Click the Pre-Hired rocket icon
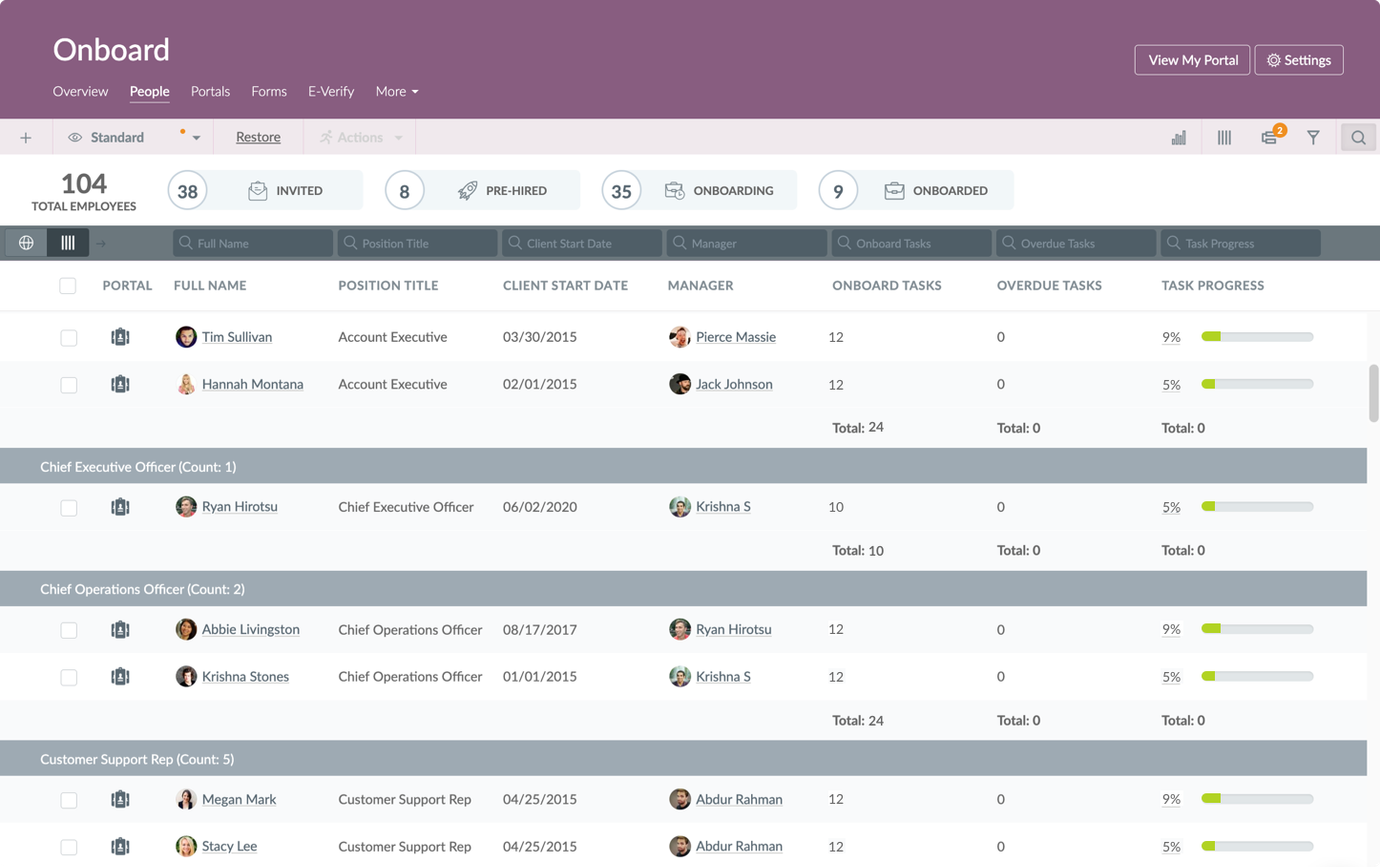Viewport: 1380px width, 867px height. 467,191
